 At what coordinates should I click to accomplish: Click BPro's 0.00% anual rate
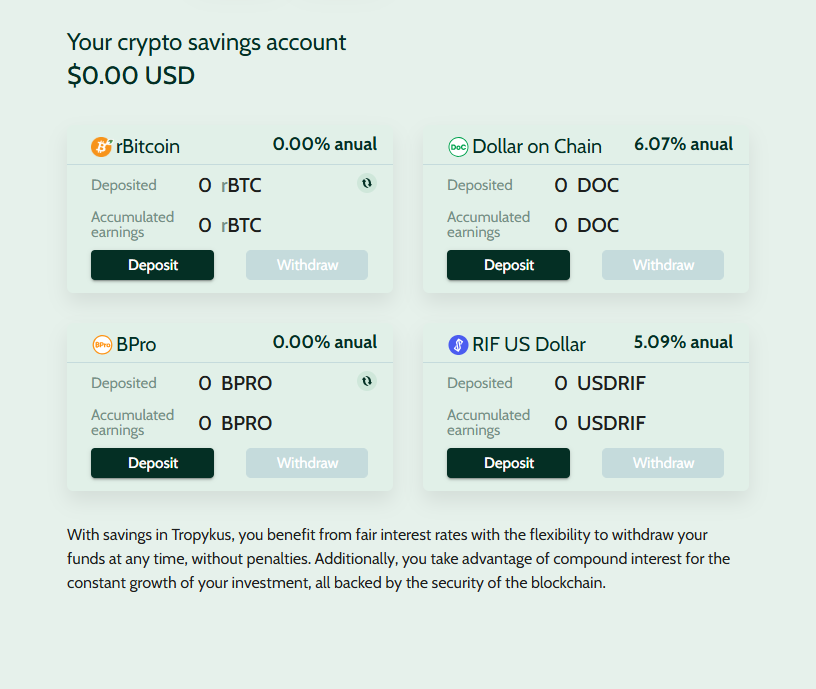tap(325, 342)
